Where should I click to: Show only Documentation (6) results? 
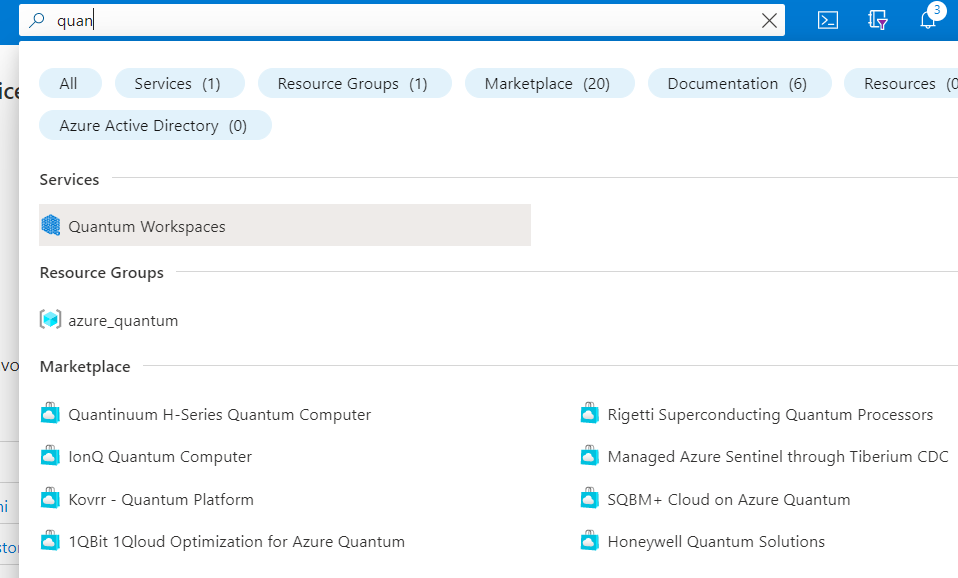(737, 84)
